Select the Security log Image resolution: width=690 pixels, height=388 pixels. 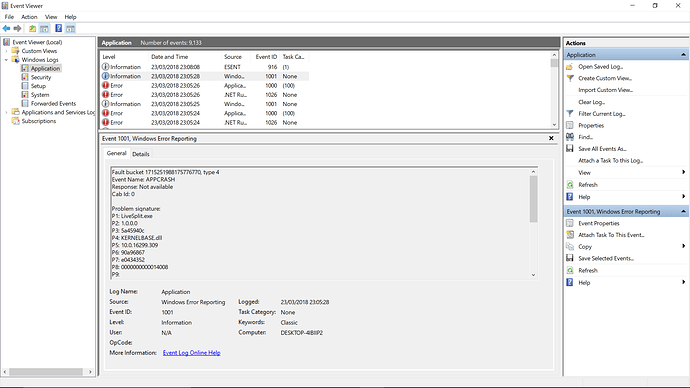coord(41,77)
